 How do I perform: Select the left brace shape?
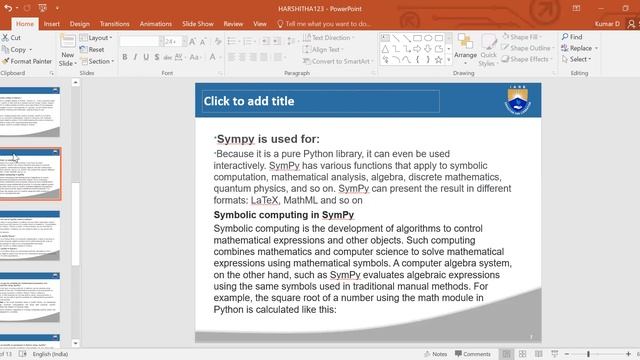pyautogui.click(x=417, y=60)
